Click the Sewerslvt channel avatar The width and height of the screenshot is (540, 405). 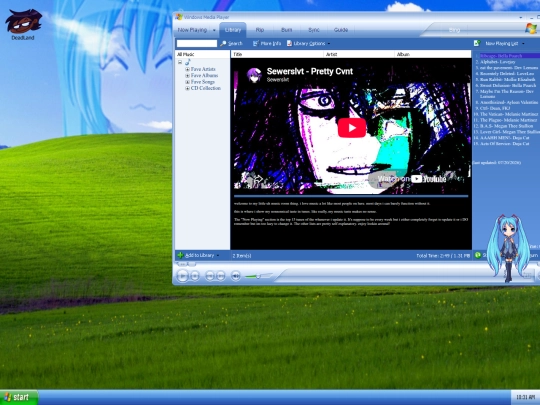pyautogui.click(x=255, y=75)
